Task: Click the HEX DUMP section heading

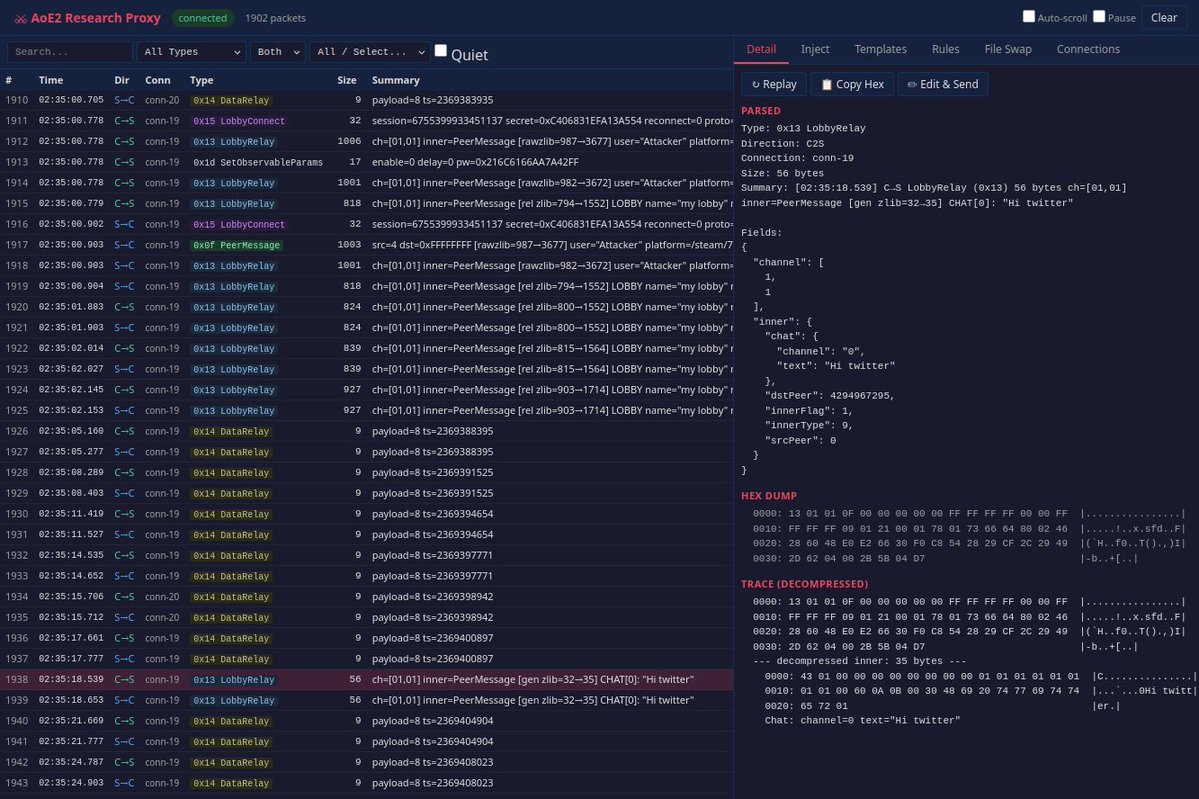Action: pyautogui.click(x=768, y=495)
